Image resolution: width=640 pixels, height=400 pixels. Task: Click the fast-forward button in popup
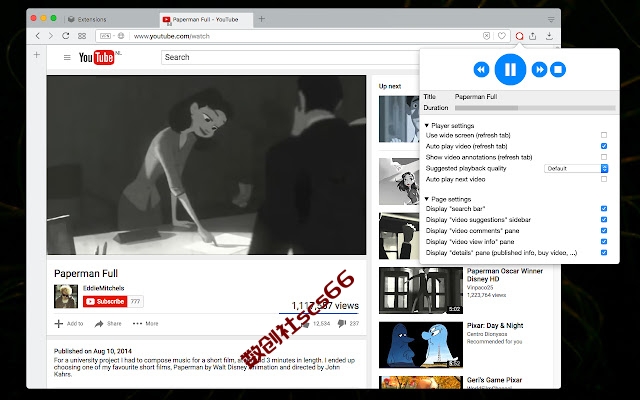coord(539,69)
